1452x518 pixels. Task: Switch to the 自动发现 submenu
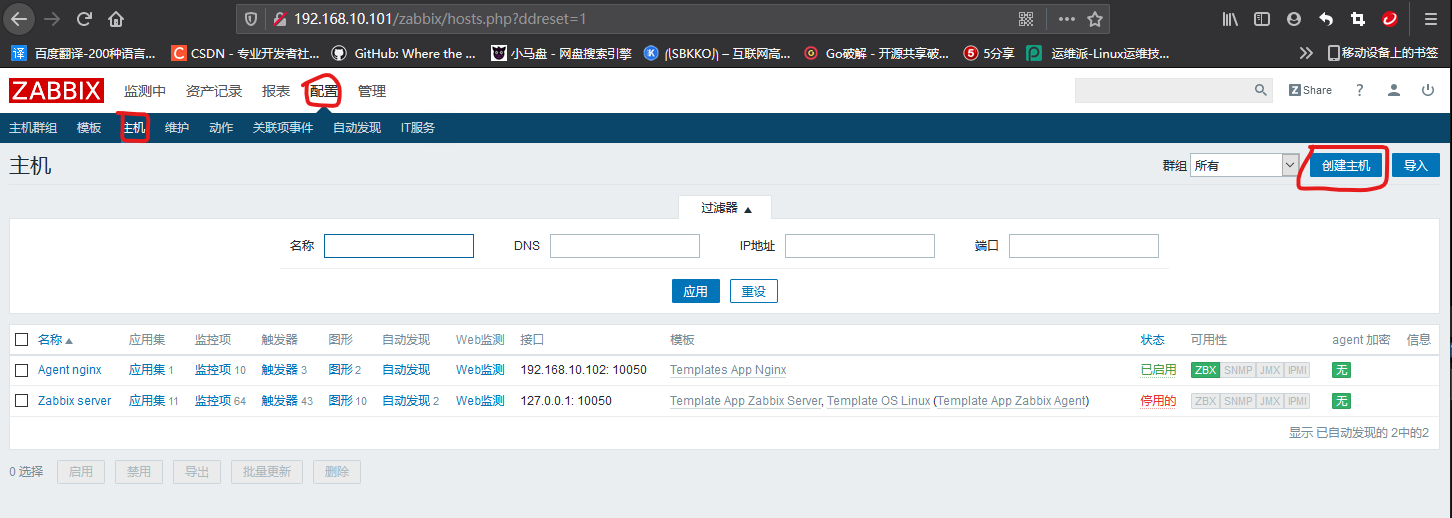[357, 128]
